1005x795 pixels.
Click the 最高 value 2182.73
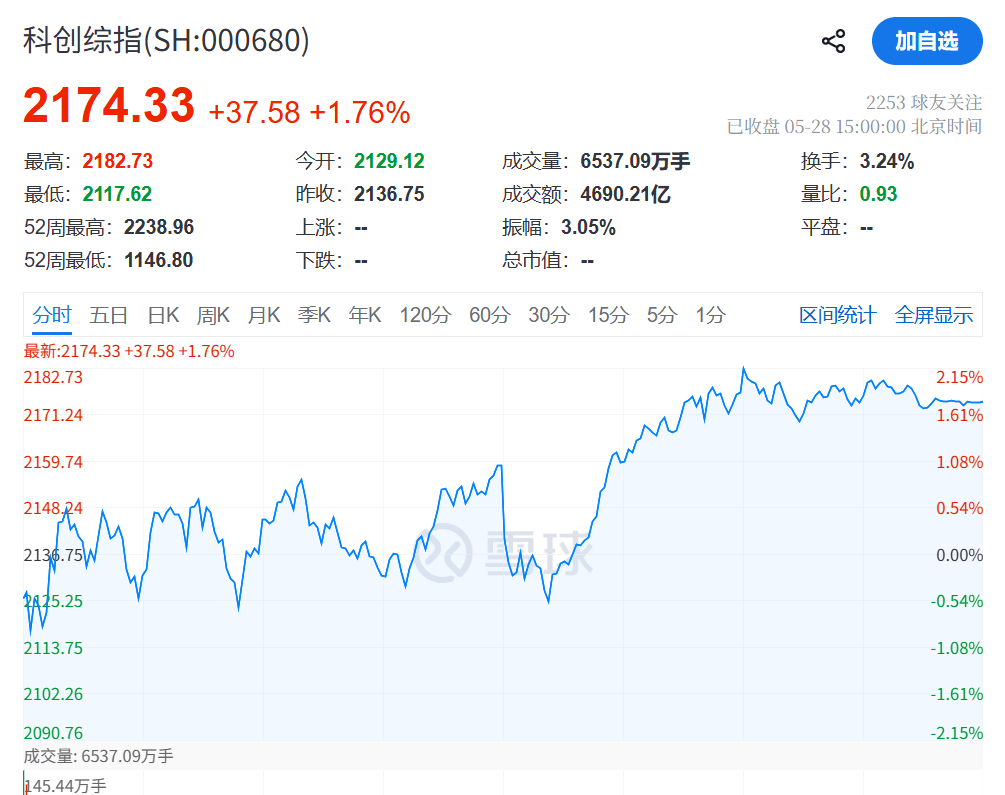click(117, 161)
